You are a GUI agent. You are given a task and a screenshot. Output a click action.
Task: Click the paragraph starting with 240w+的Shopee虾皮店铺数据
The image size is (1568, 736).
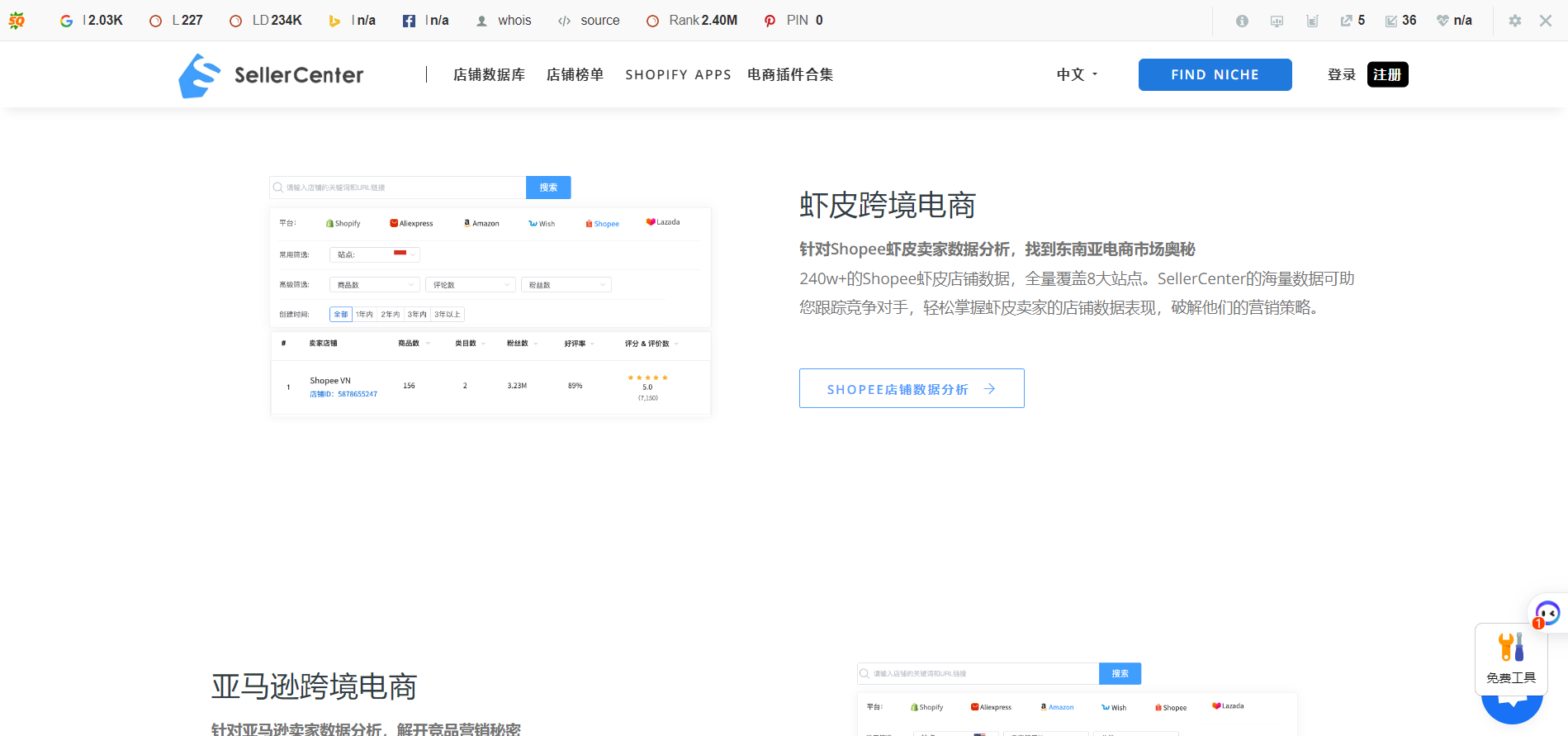pyautogui.click(x=1077, y=293)
